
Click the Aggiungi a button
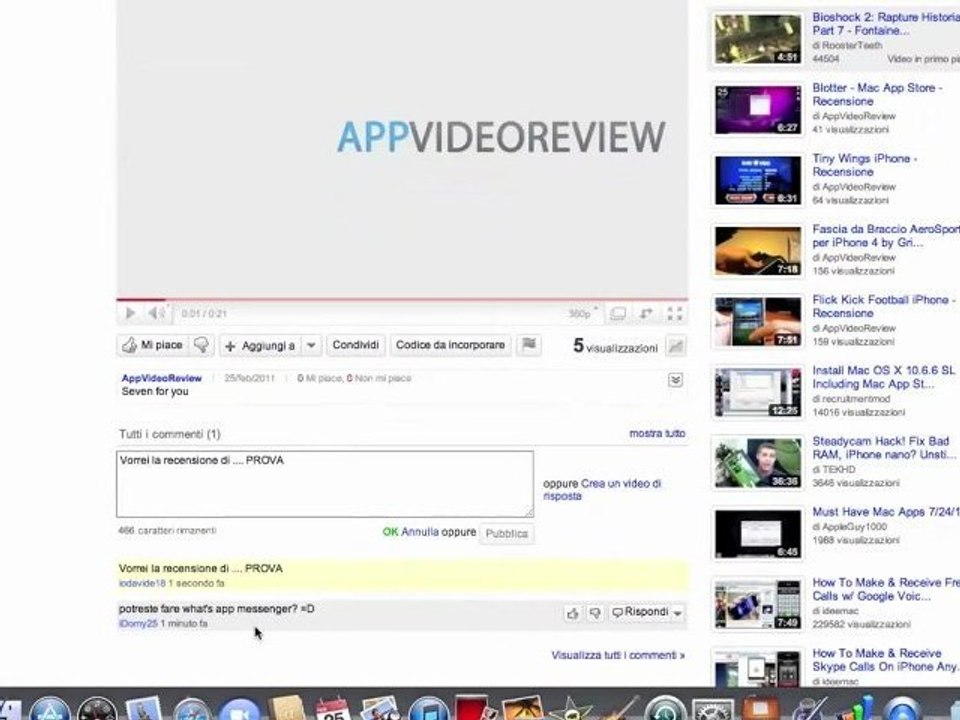click(261, 346)
